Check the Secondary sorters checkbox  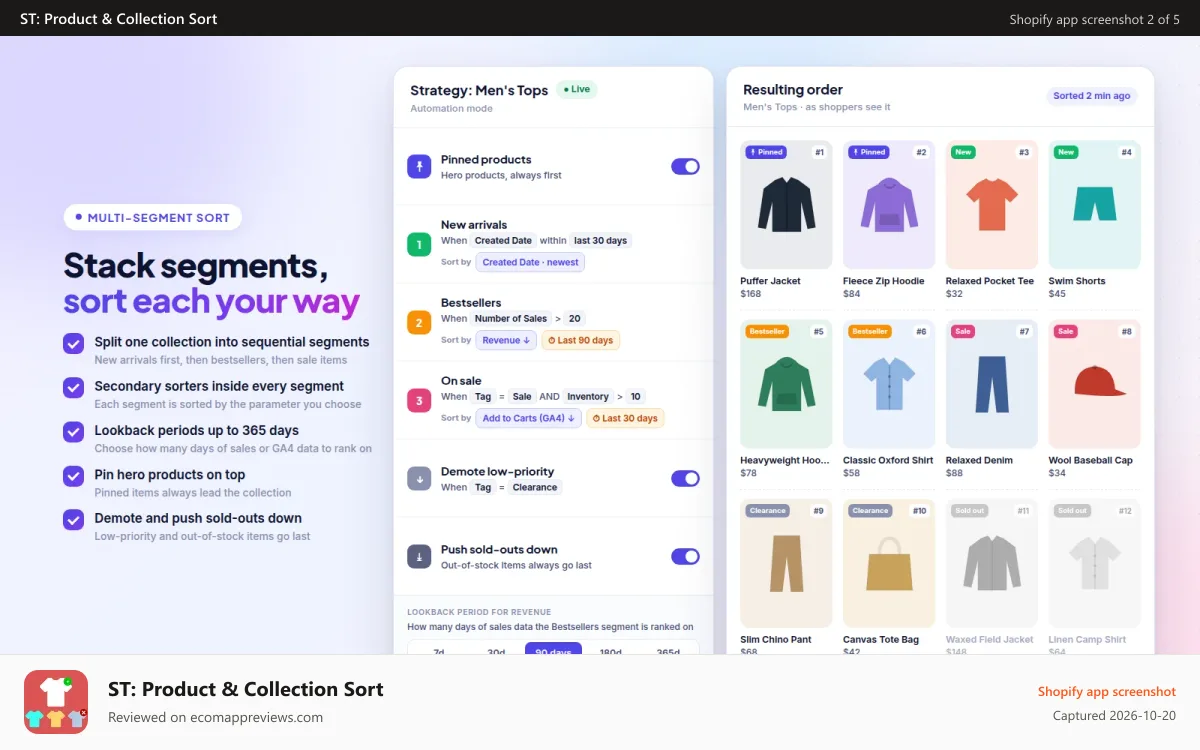click(x=73, y=387)
